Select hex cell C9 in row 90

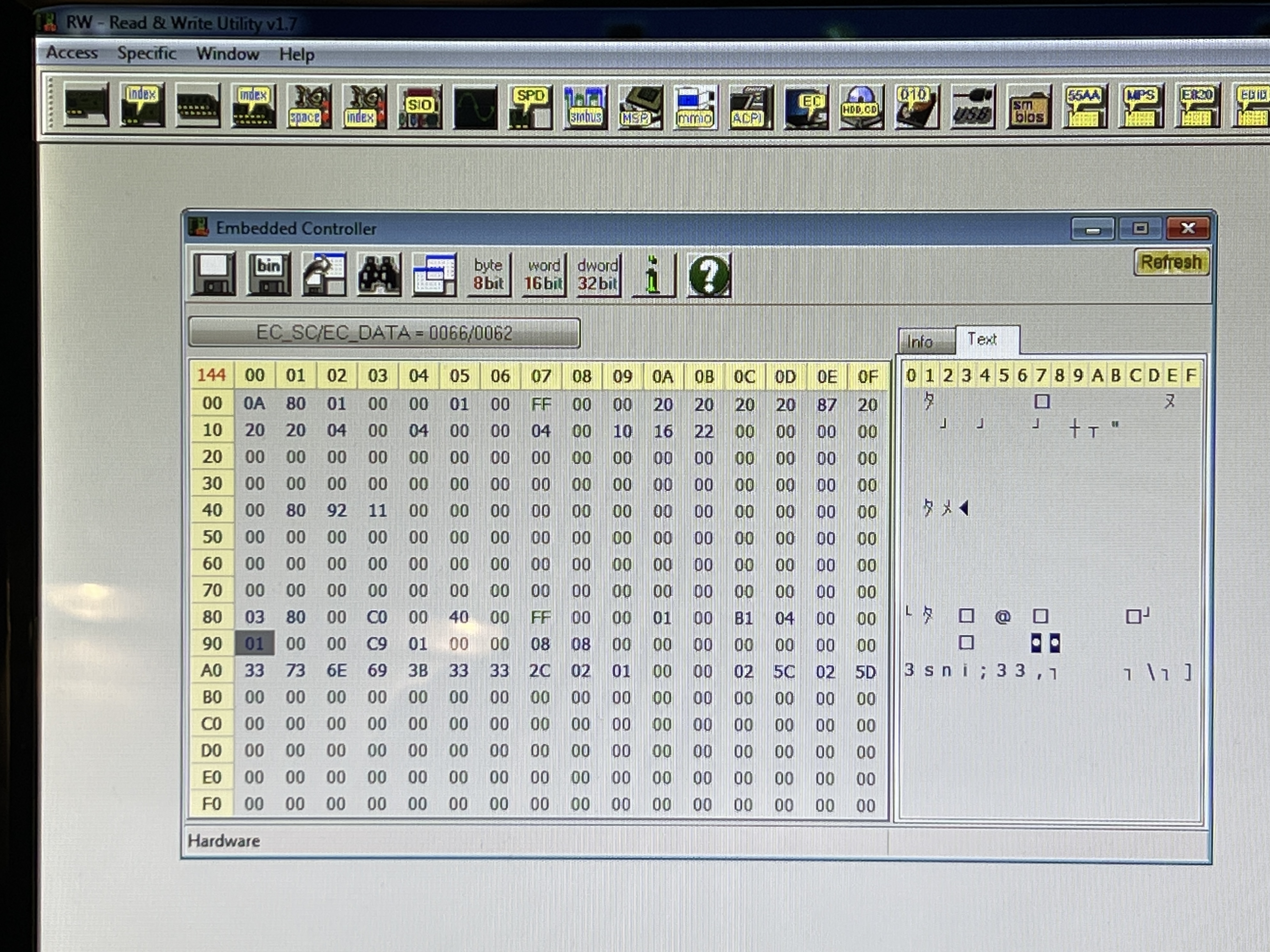377,644
